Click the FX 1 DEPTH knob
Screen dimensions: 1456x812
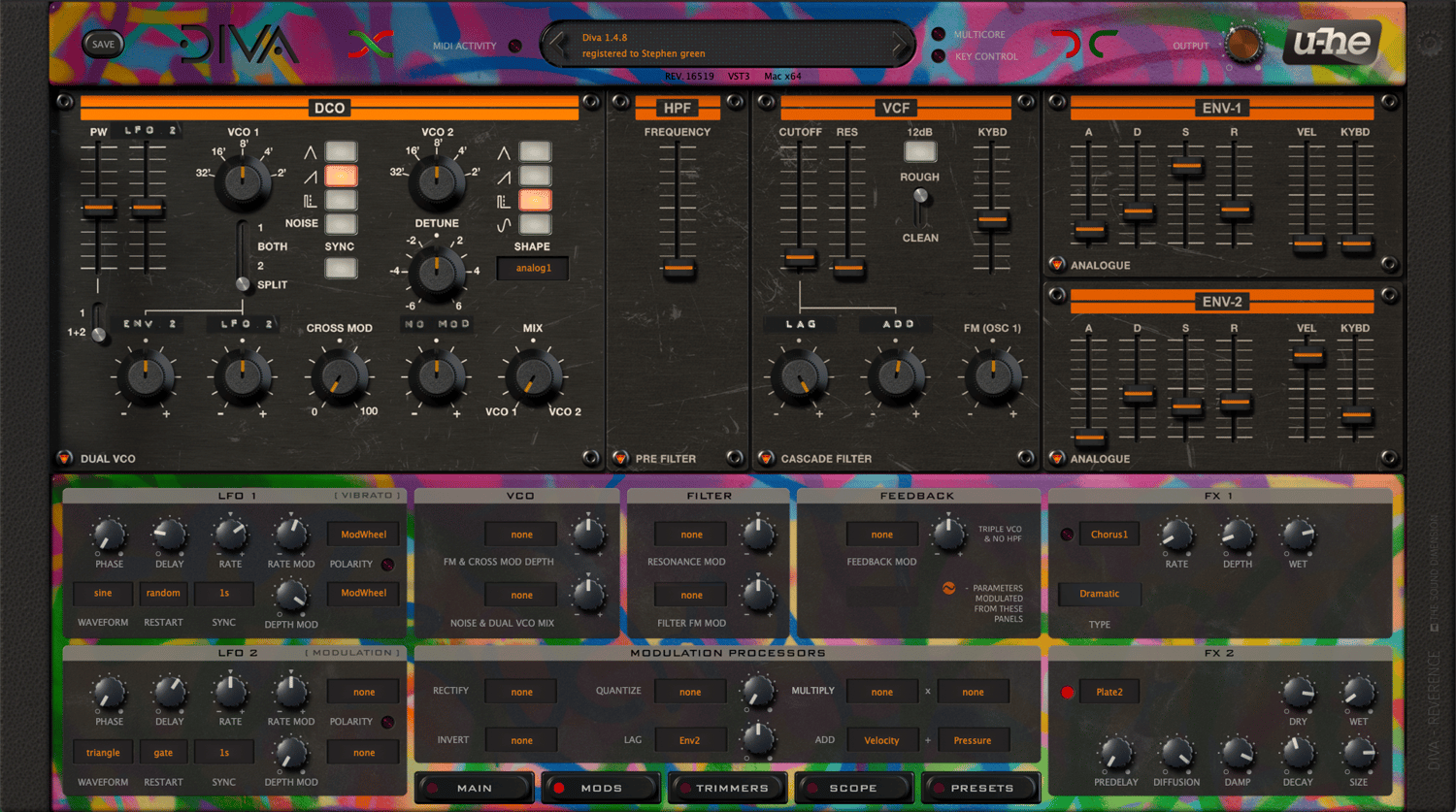pyautogui.click(x=1237, y=534)
